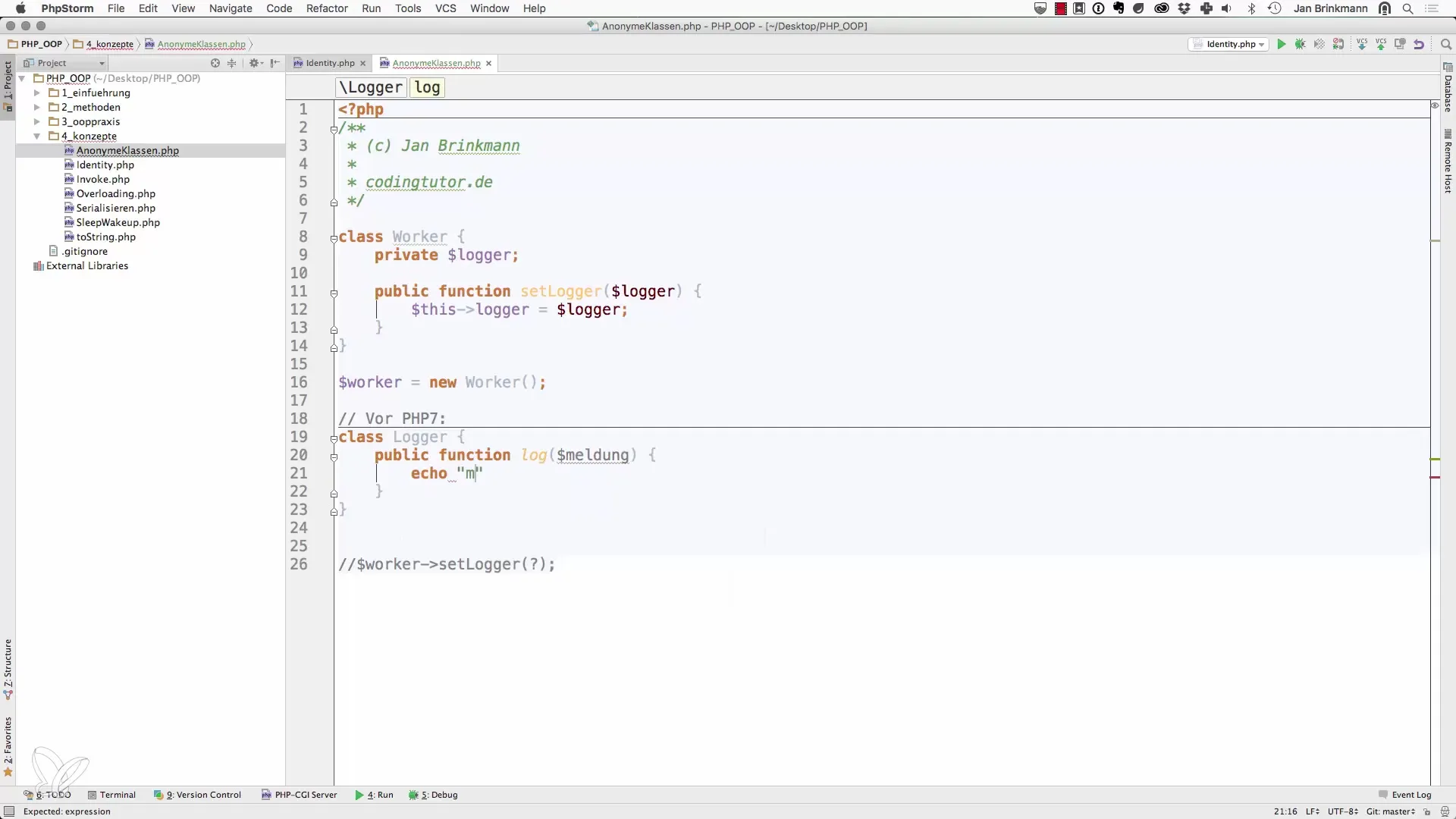Open the Terminal tool window
This screenshot has height=819, width=1456.
point(111,795)
